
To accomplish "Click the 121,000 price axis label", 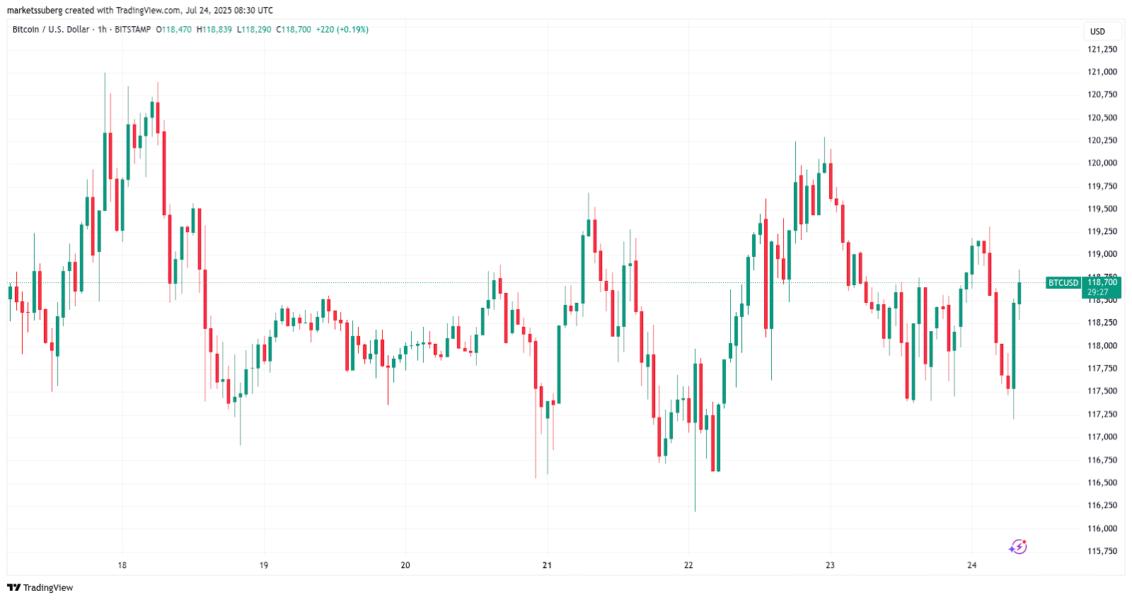I will click(x=1103, y=72).
